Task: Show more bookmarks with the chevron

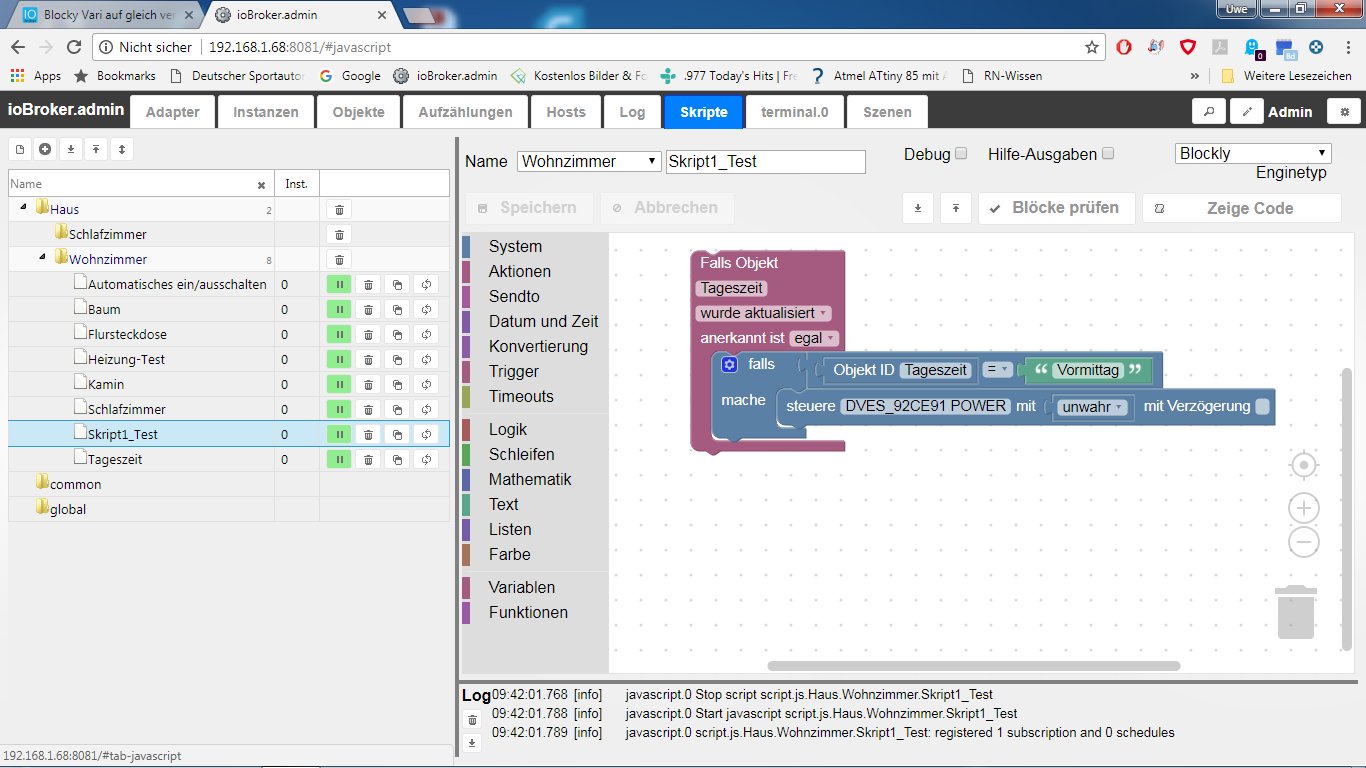Action: click(x=1194, y=76)
